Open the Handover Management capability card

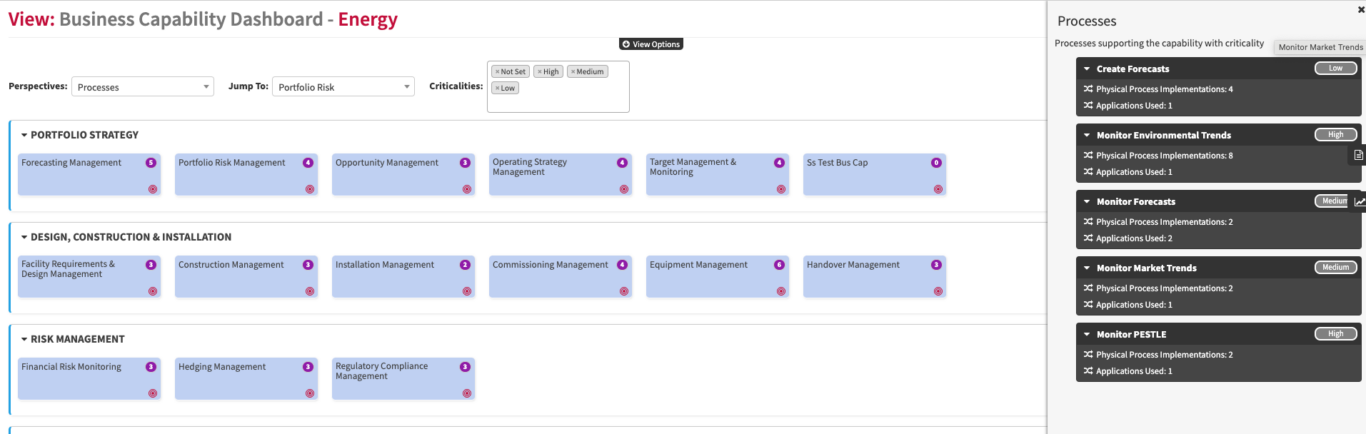pos(875,277)
